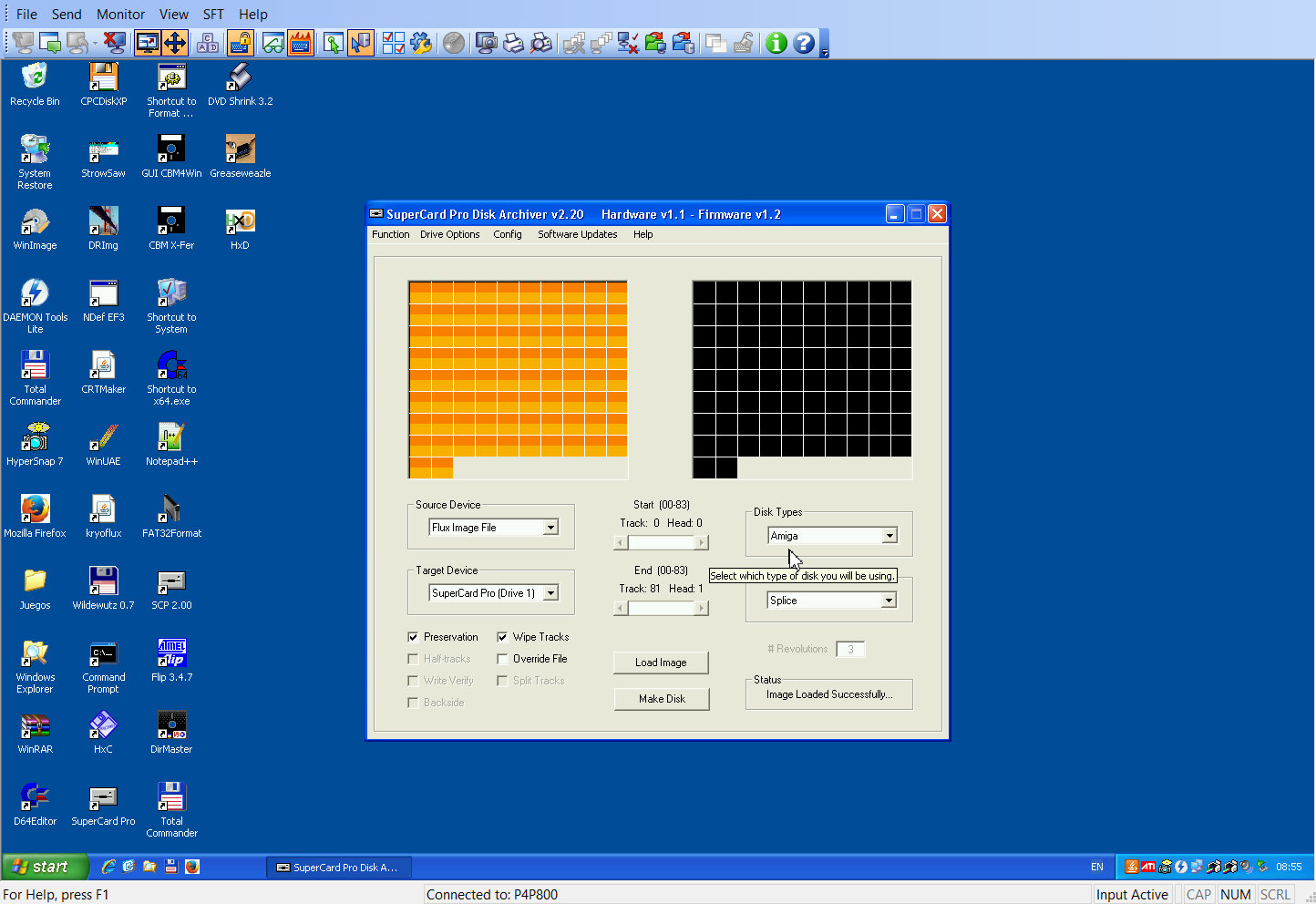Click the Make Disk button
The height and width of the screenshot is (904, 1316).
(661, 699)
